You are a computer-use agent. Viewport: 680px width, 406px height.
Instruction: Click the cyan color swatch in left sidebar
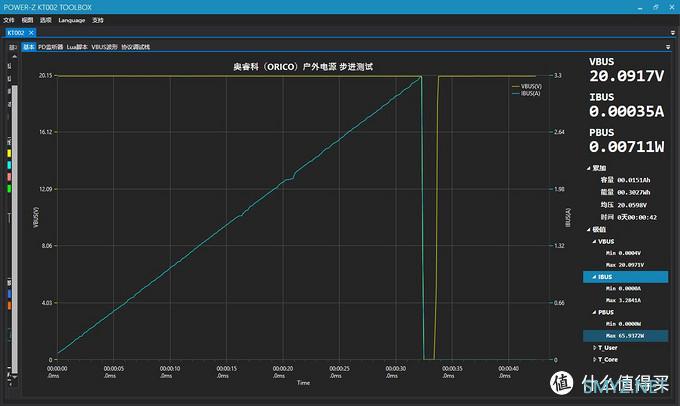10,163
